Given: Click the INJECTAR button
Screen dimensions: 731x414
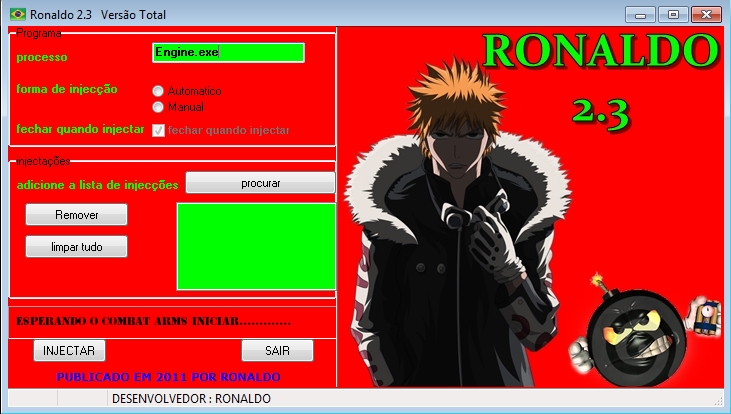Looking at the screenshot, I should (69, 351).
